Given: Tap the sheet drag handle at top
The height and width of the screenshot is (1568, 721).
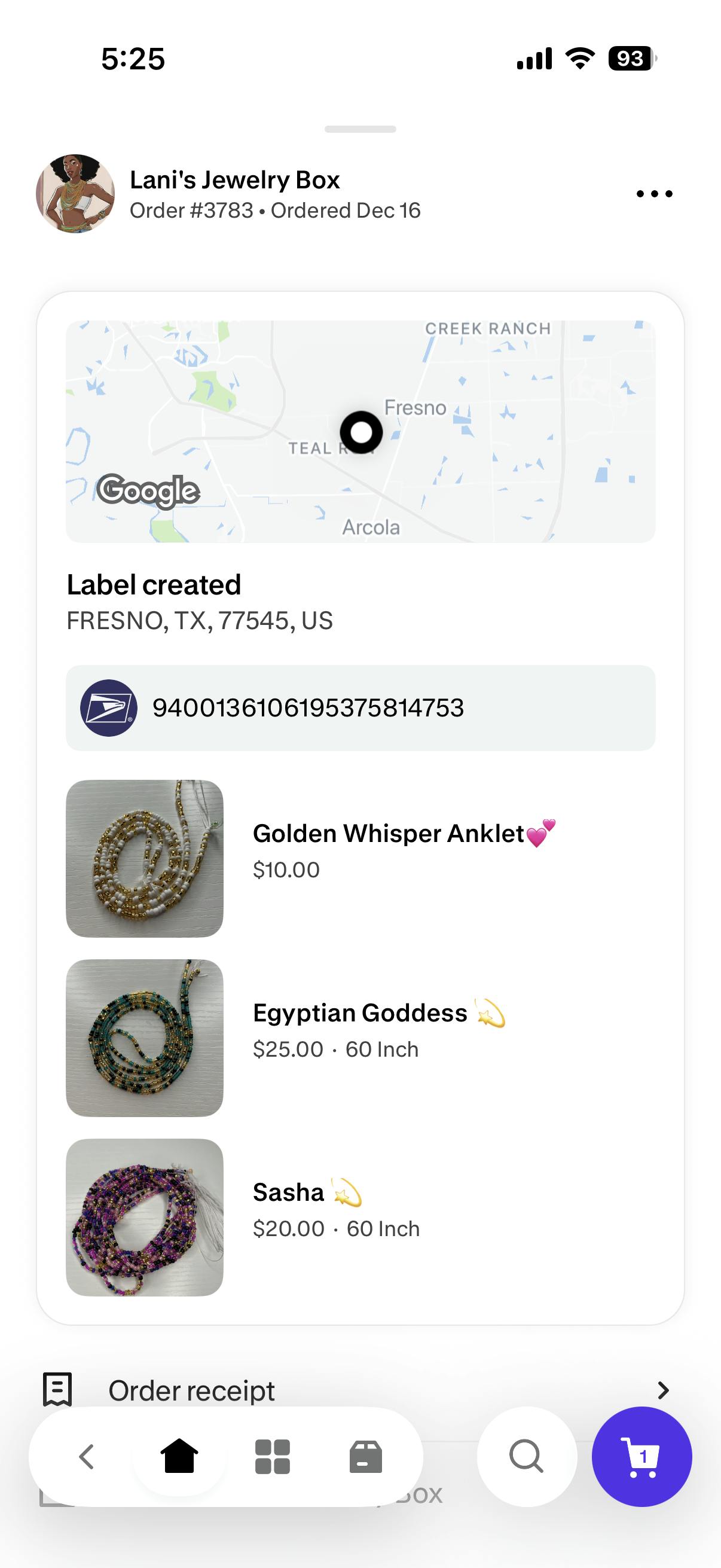Looking at the screenshot, I should tap(360, 129).
